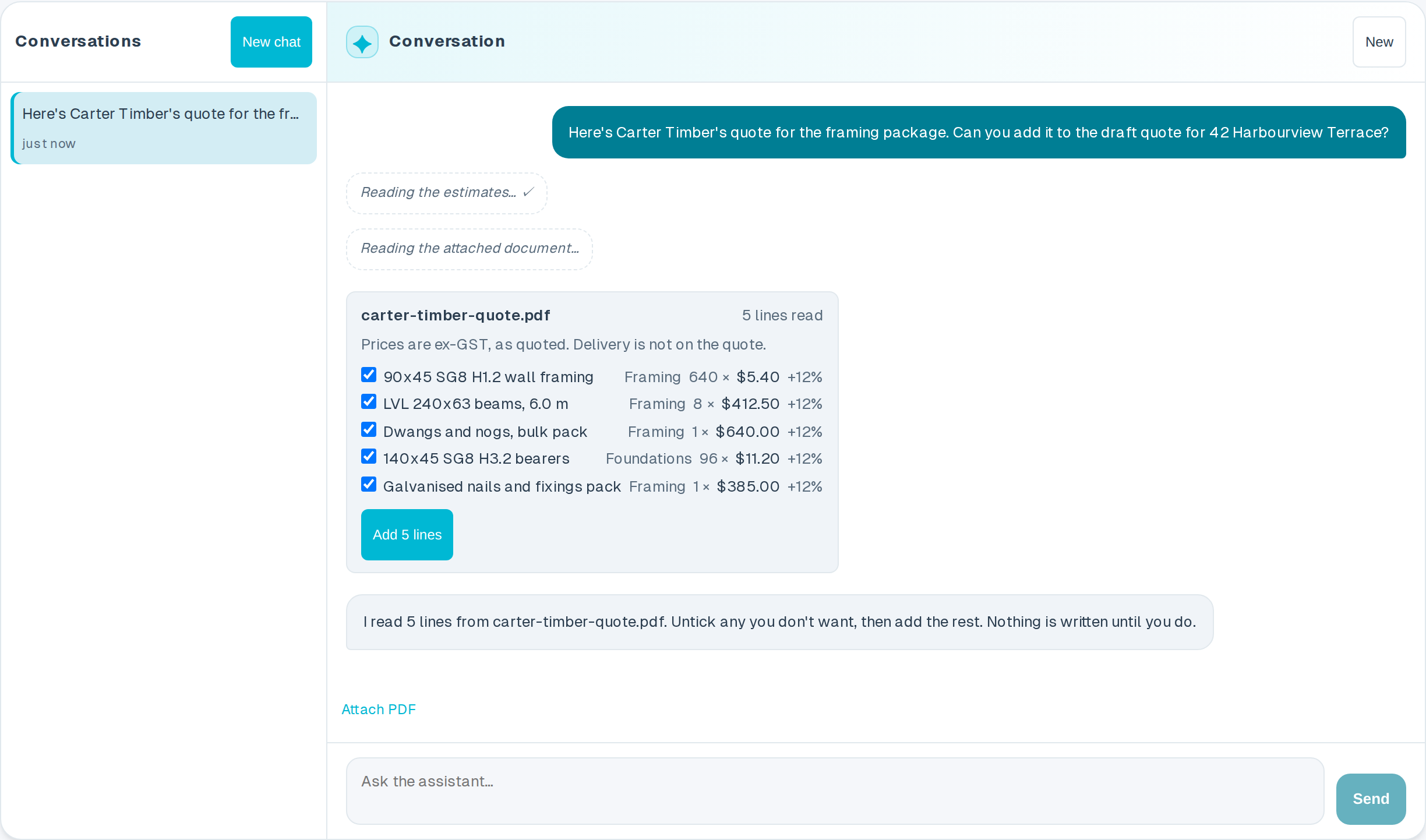Select the $412.50 price on the LVL beams line
This screenshot has height=840, width=1426.
coord(750,404)
